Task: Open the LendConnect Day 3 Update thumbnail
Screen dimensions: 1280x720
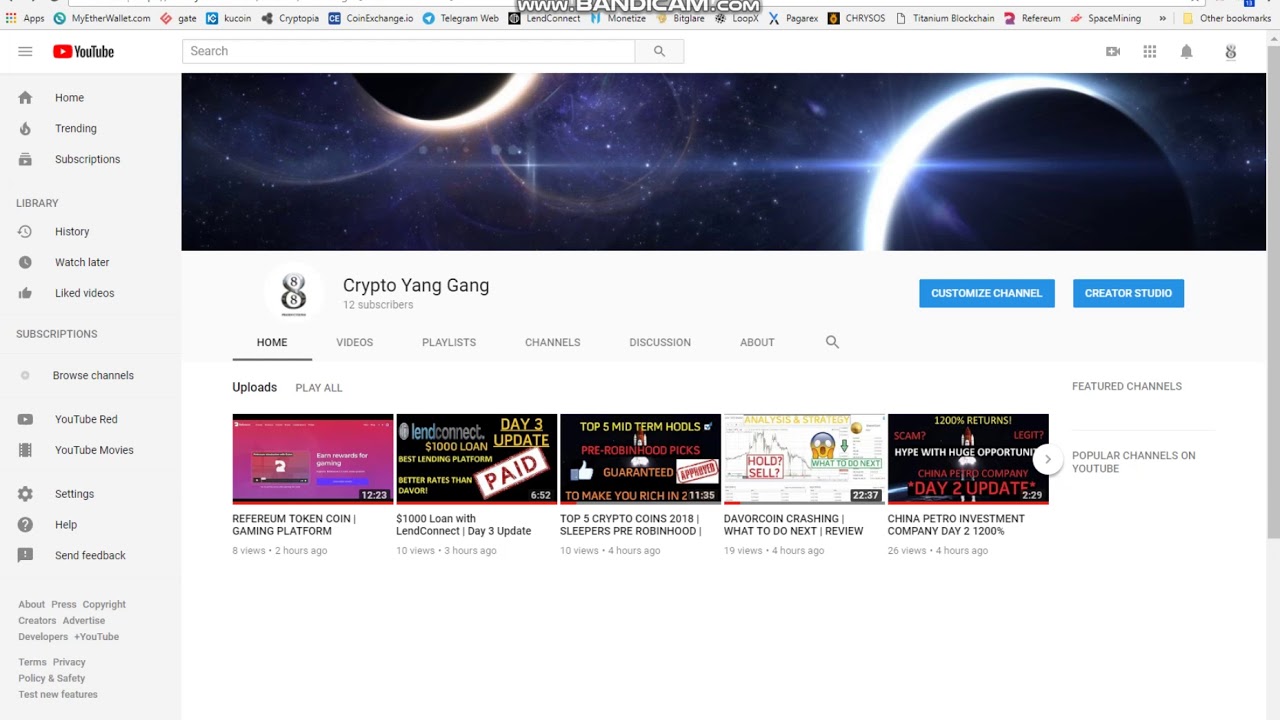Action: 476,459
